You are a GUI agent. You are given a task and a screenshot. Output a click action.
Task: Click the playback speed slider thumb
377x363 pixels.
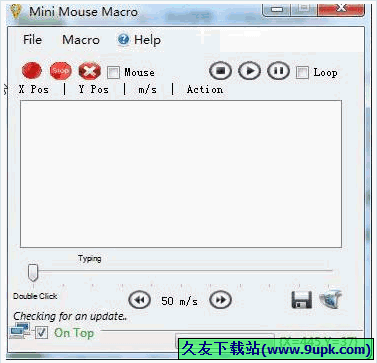(x=33, y=273)
